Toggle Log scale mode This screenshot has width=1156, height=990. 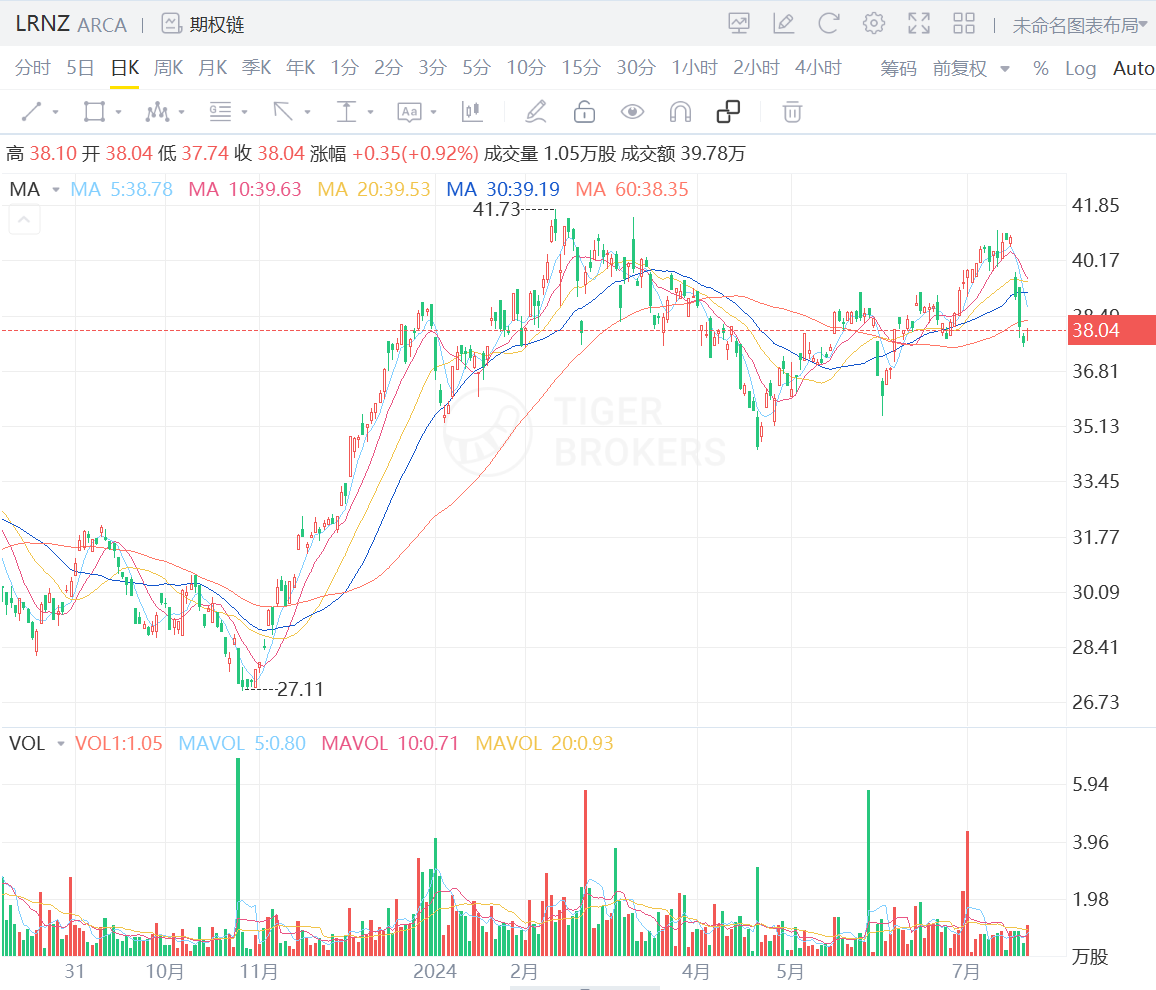(1080, 69)
